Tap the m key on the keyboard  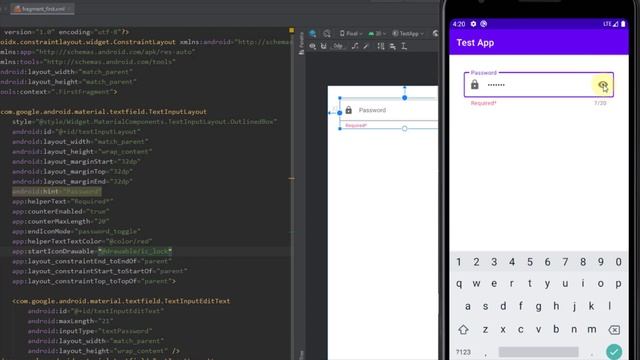click(592, 329)
